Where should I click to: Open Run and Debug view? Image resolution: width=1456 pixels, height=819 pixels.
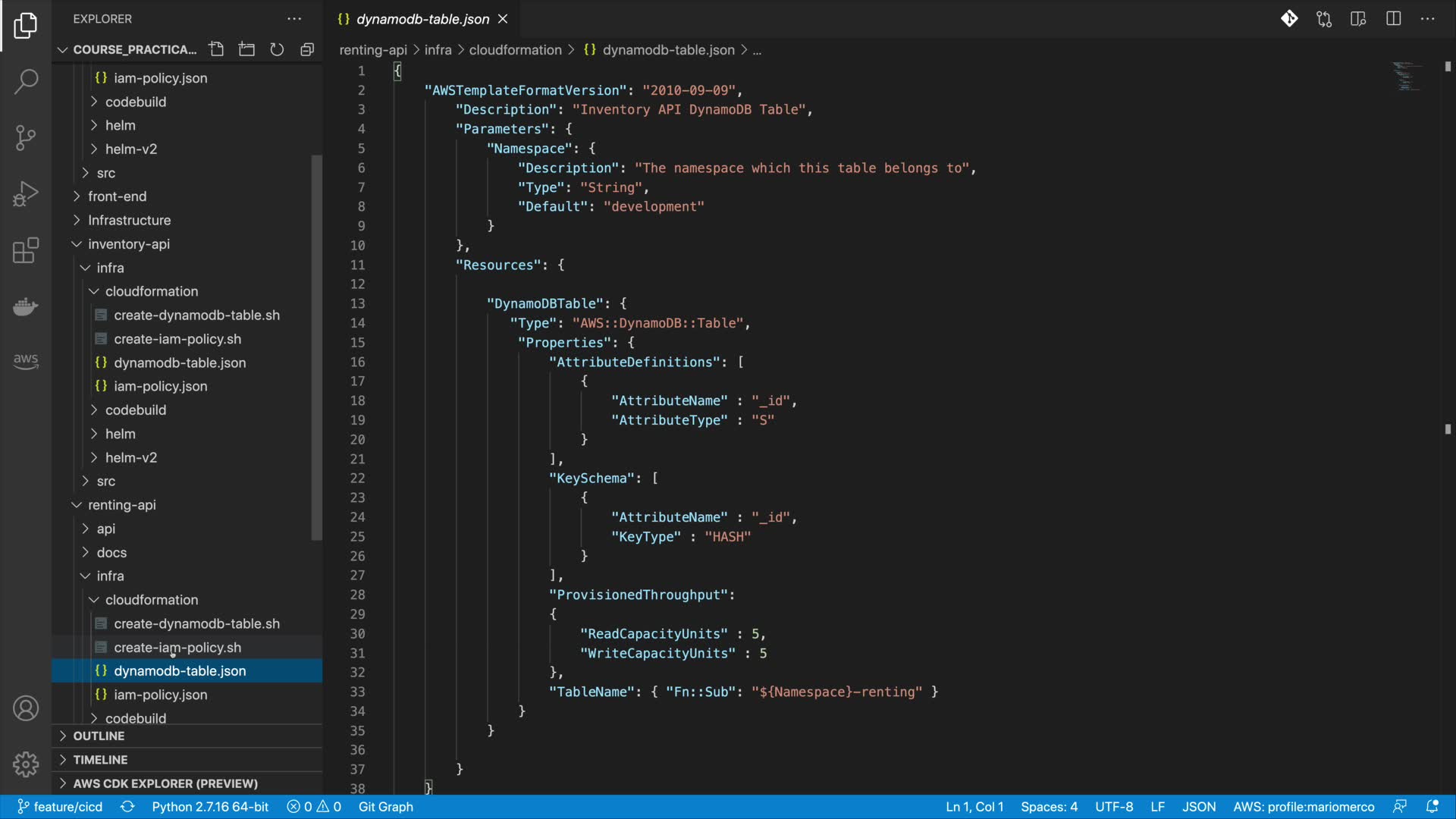point(26,193)
